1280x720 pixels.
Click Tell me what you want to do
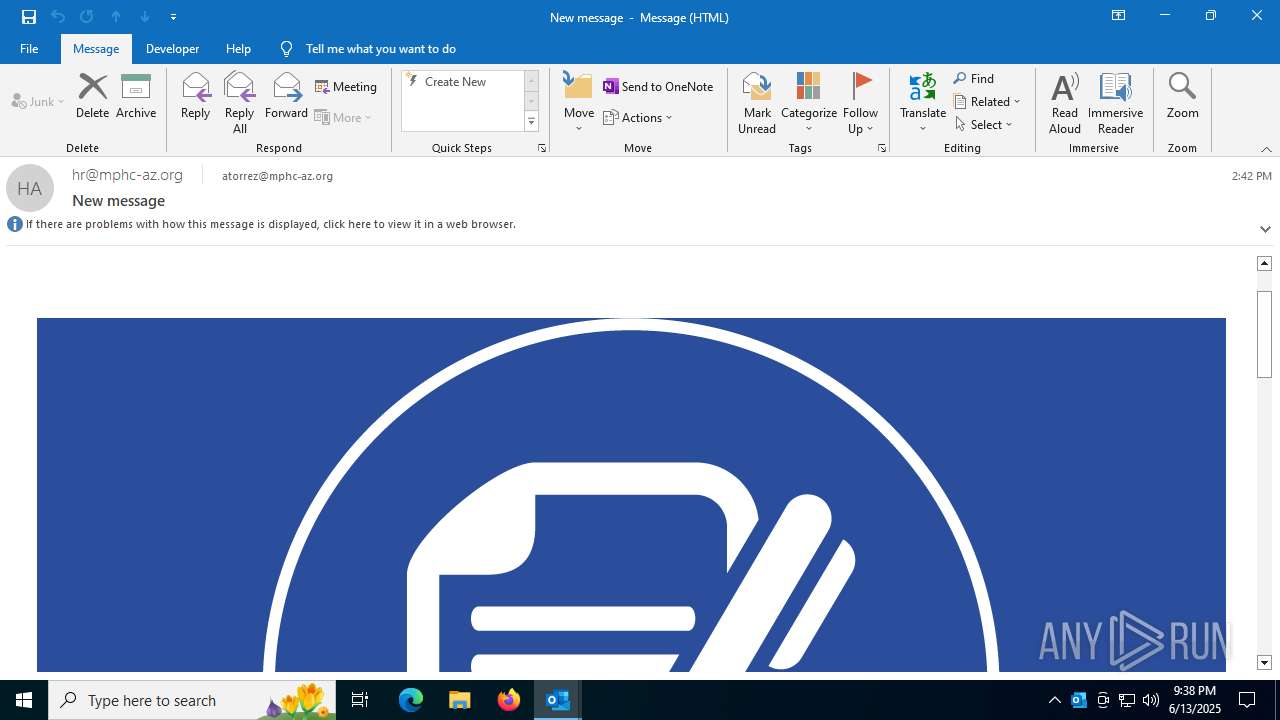tap(380, 48)
